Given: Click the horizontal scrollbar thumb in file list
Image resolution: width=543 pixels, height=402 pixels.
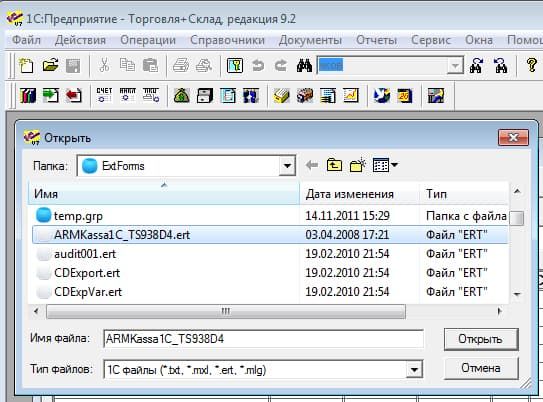Looking at the screenshot, I should (x=226, y=311).
